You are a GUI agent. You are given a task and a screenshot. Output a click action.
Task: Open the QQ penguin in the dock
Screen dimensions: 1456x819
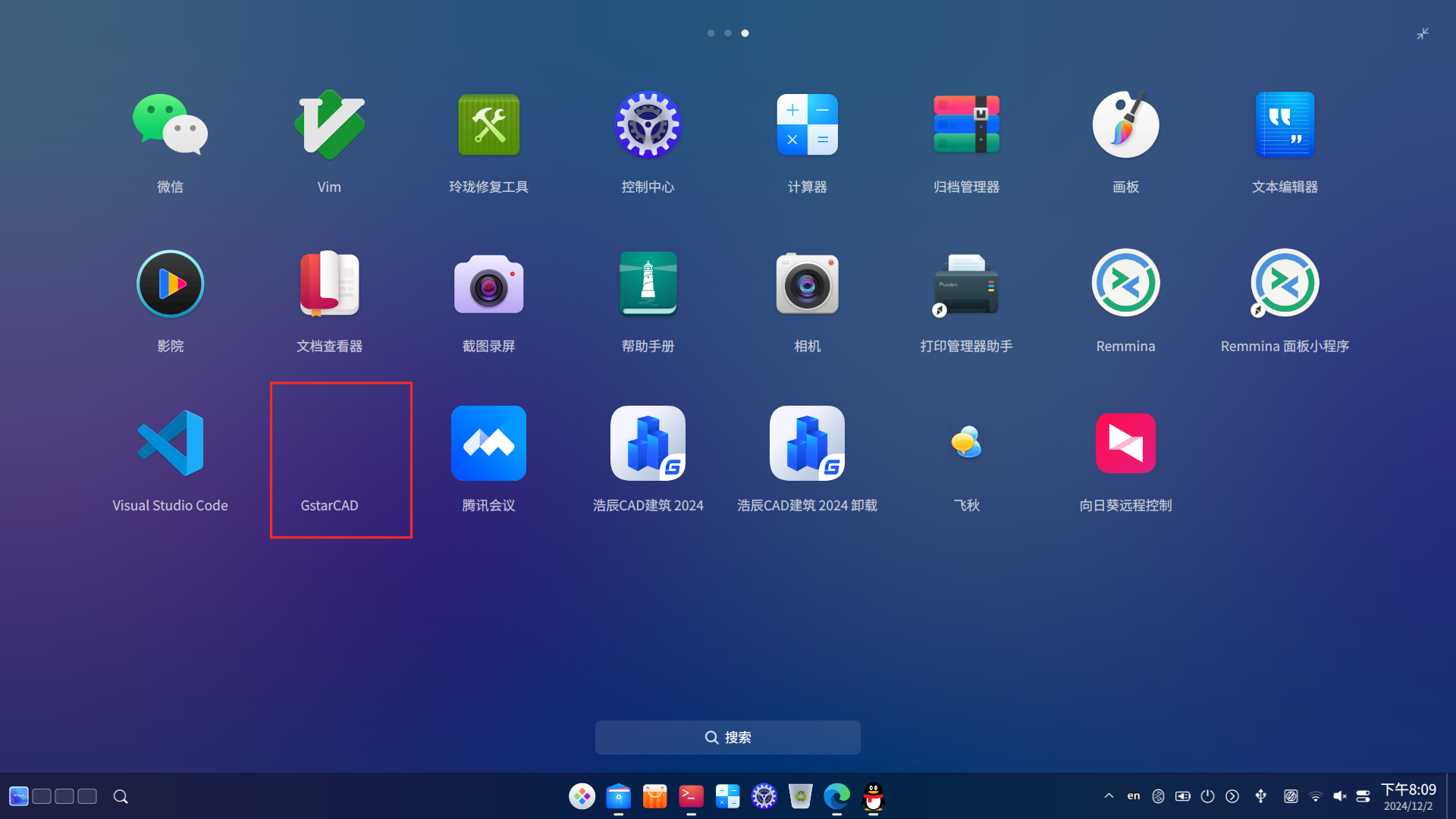tap(874, 797)
